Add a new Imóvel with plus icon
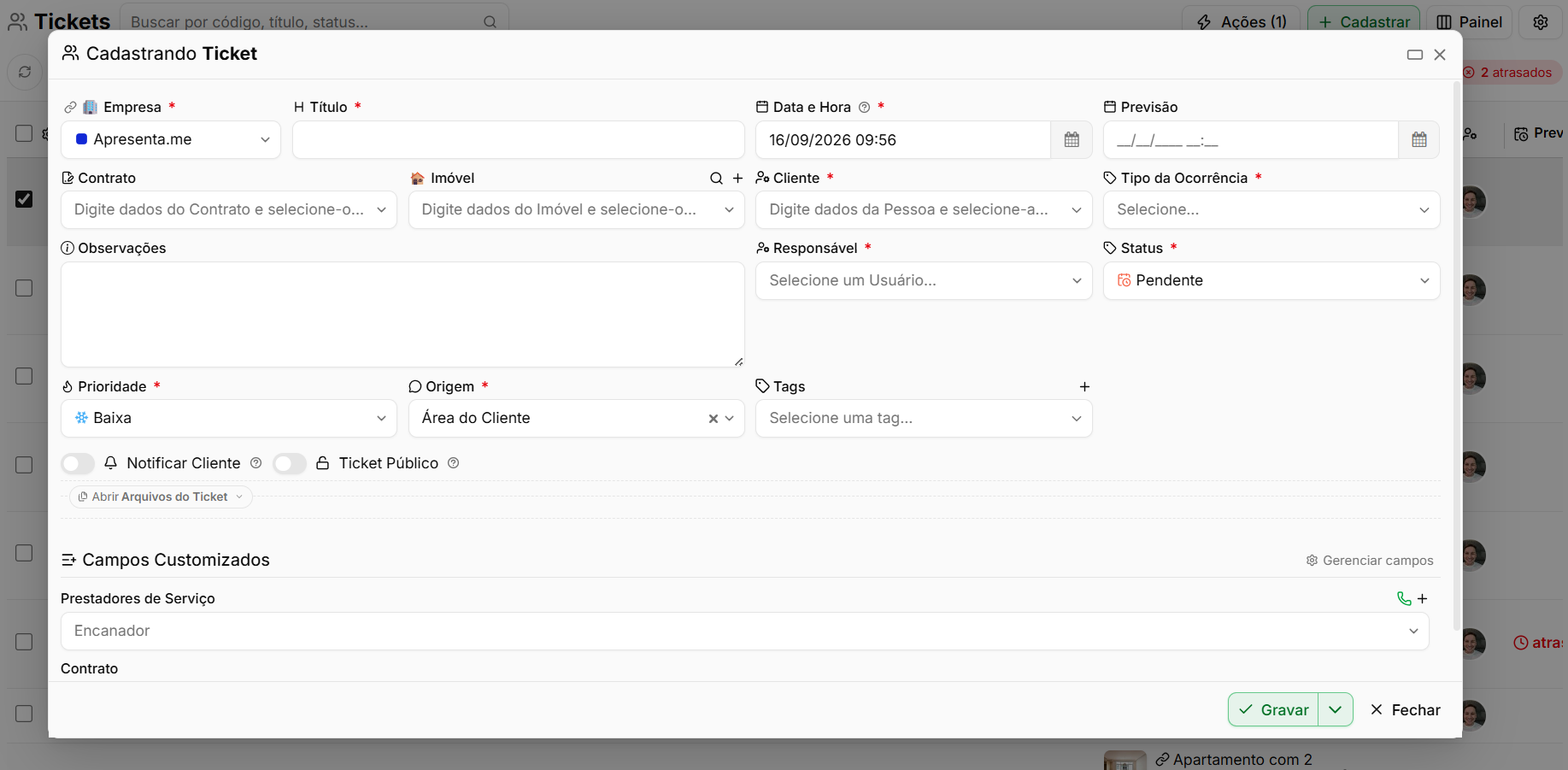 [x=738, y=178]
